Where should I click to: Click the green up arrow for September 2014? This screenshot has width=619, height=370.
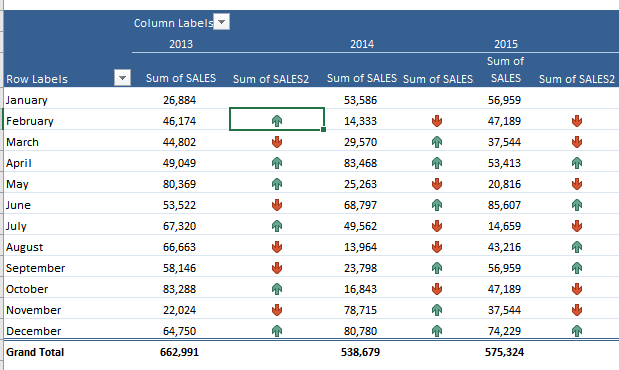pyautogui.click(x=437, y=268)
